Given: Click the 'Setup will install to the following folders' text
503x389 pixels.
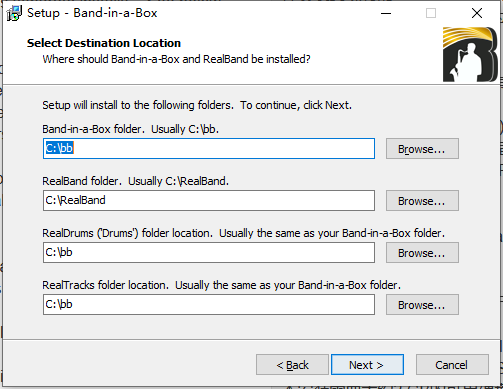Looking at the screenshot, I should 197,105.
